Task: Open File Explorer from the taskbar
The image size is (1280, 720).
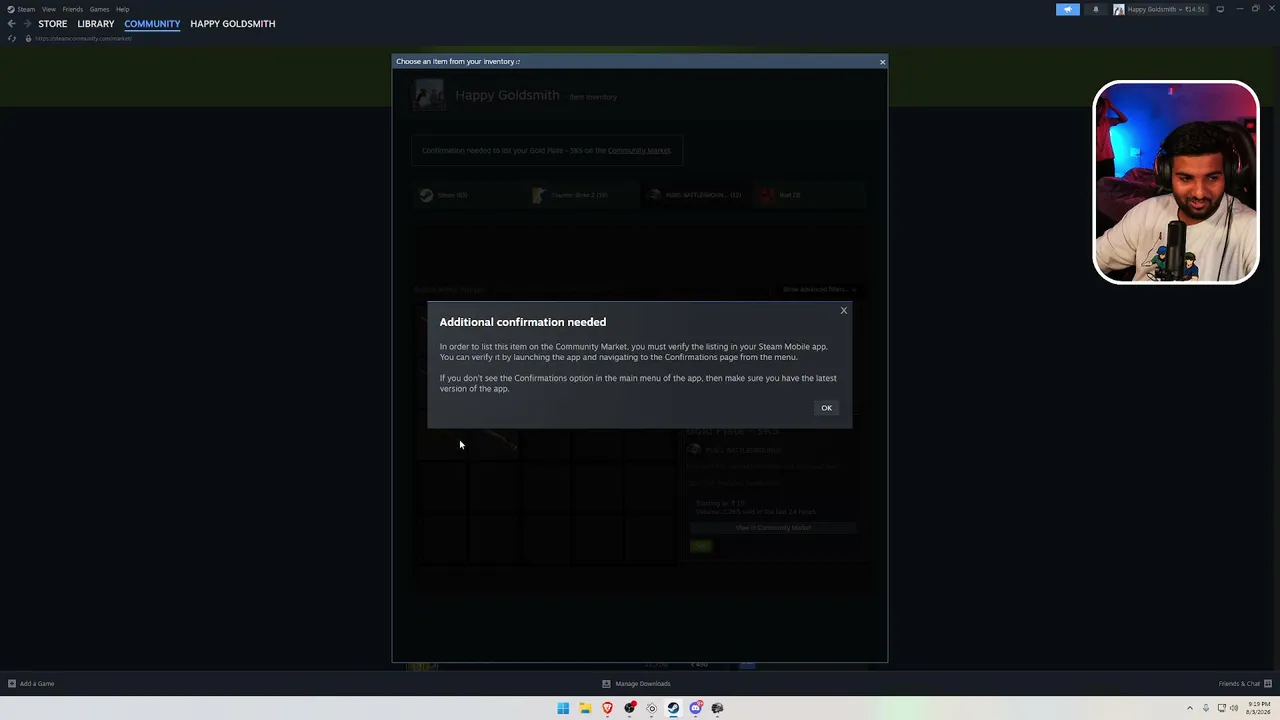Action: click(x=585, y=708)
